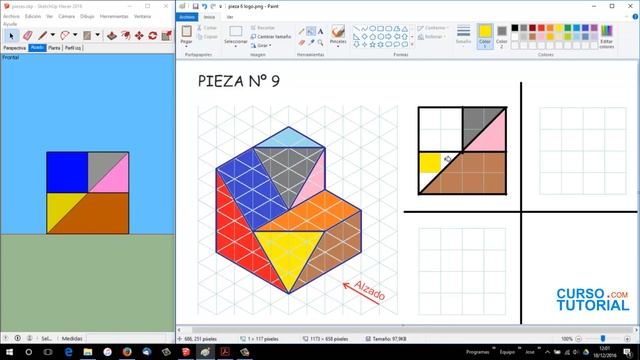Switch to the Perspectiva scene tab
Image resolution: width=640 pixels, height=360 pixels.
tap(14, 48)
